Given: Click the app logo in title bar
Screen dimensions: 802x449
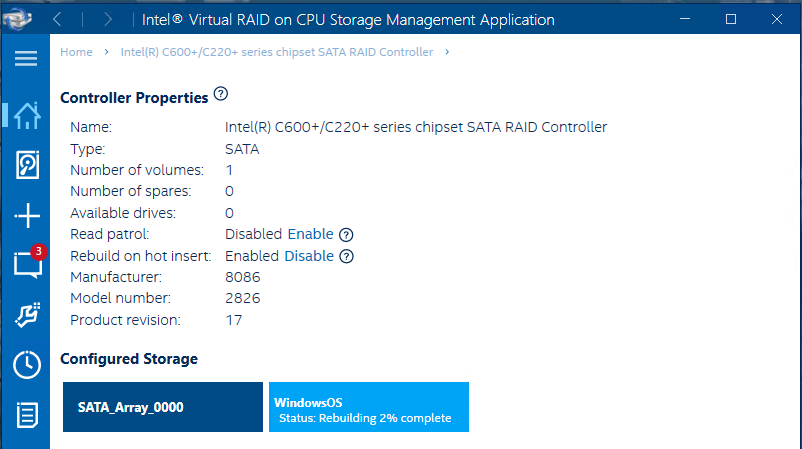Looking at the screenshot, I should click(x=17, y=19).
